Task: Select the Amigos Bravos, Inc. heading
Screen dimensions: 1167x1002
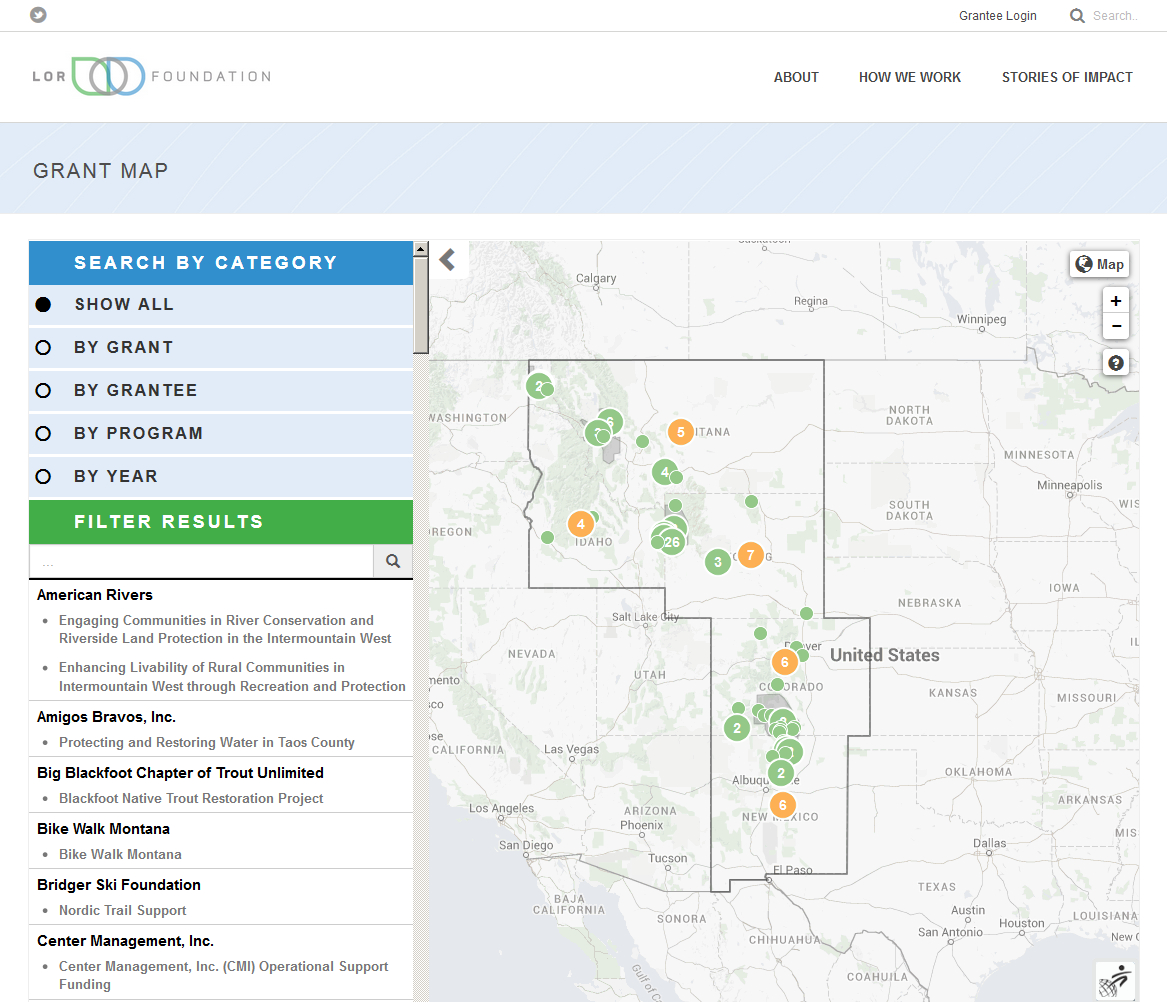Action: click(106, 717)
